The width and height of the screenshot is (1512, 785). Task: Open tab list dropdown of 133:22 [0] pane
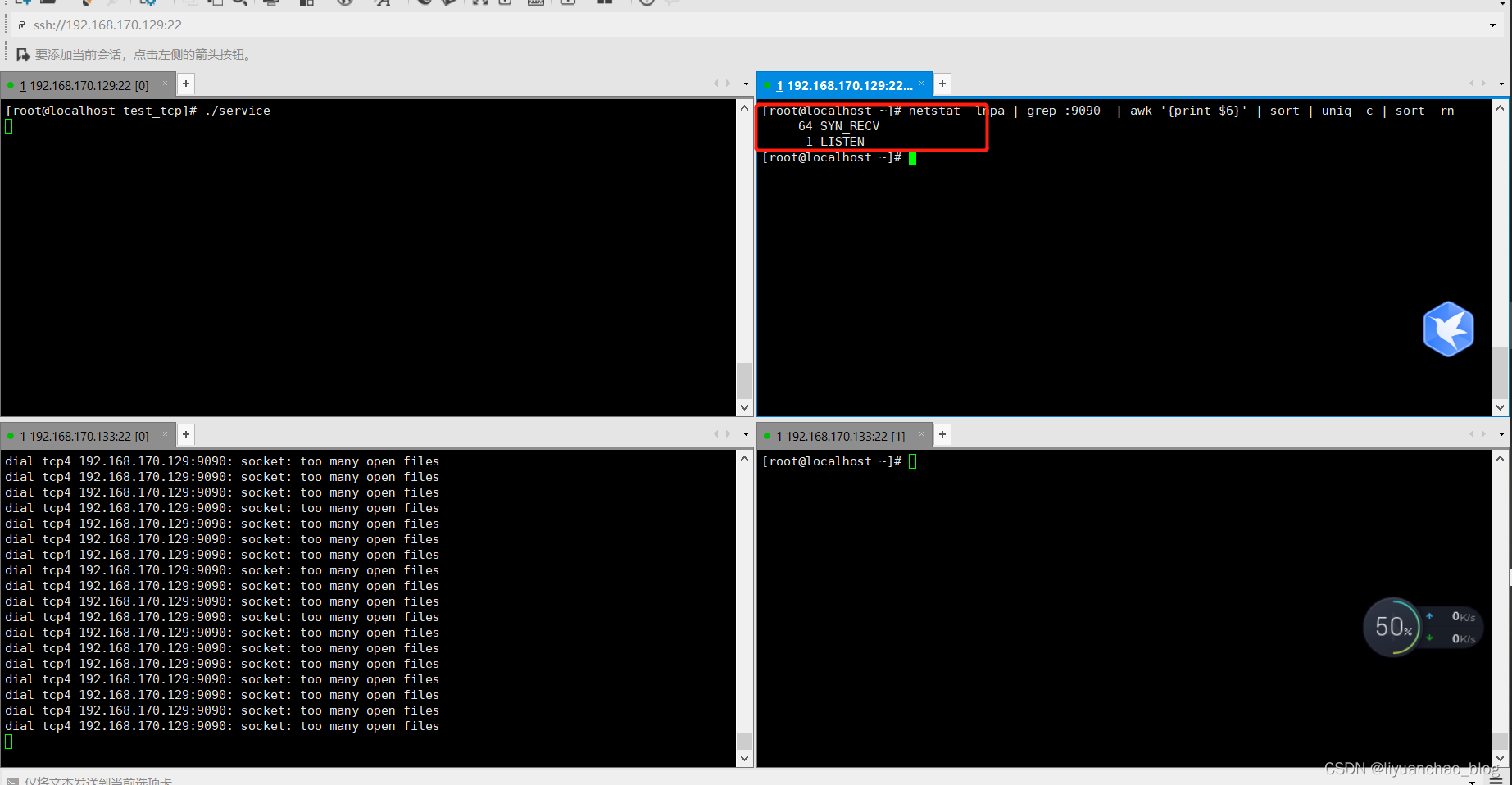(746, 435)
